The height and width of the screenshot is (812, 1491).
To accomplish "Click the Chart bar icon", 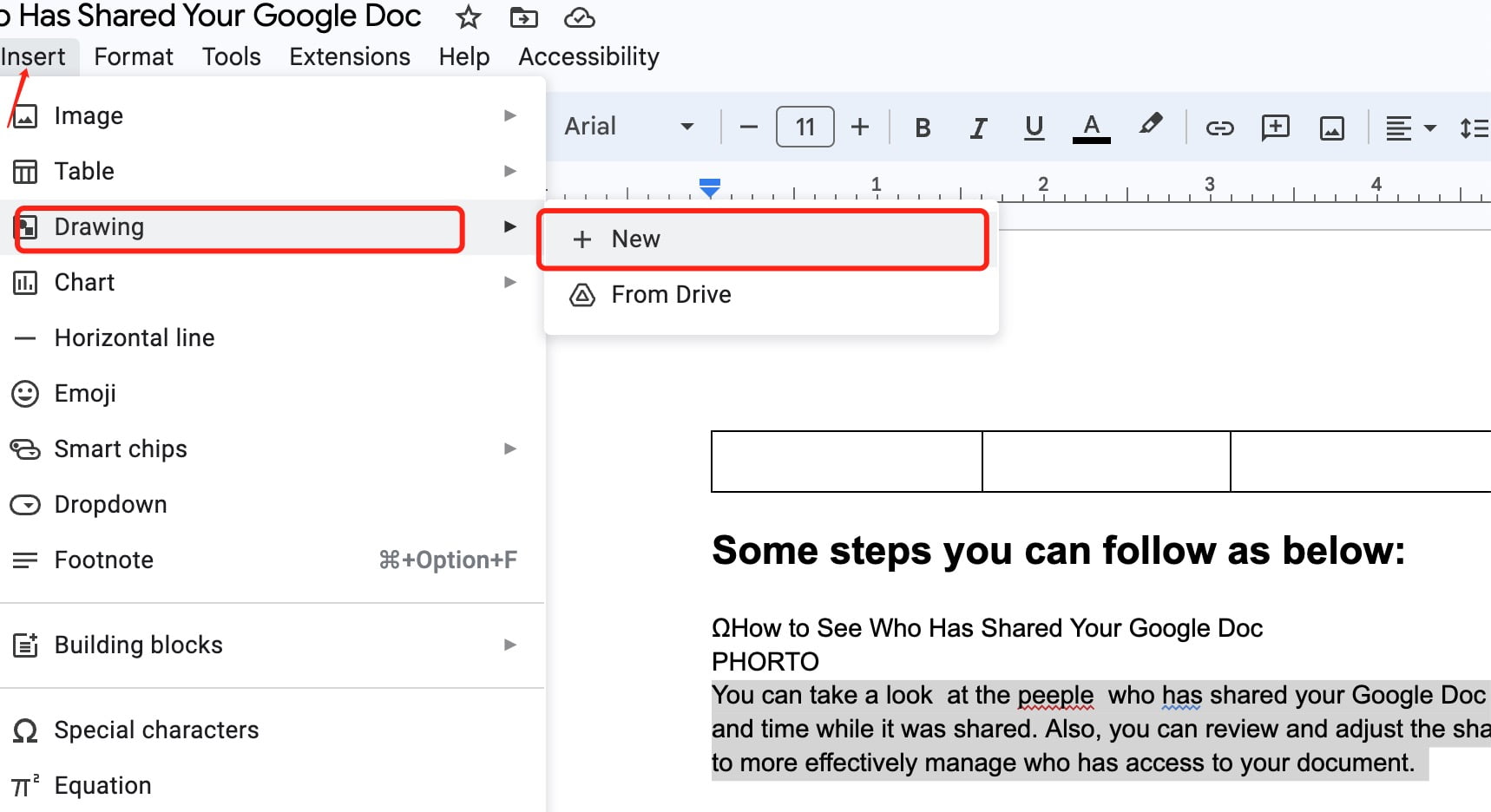I will [25, 283].
